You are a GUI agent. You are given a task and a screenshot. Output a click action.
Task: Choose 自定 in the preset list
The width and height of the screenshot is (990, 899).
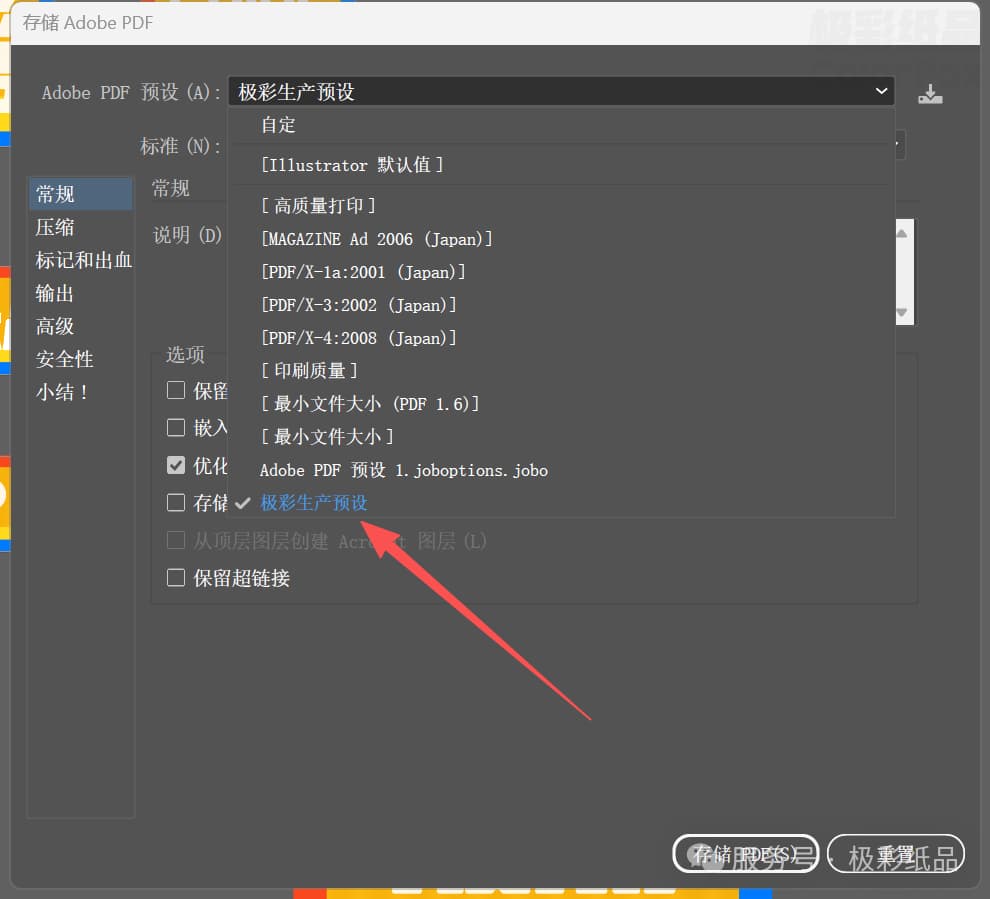278,125
